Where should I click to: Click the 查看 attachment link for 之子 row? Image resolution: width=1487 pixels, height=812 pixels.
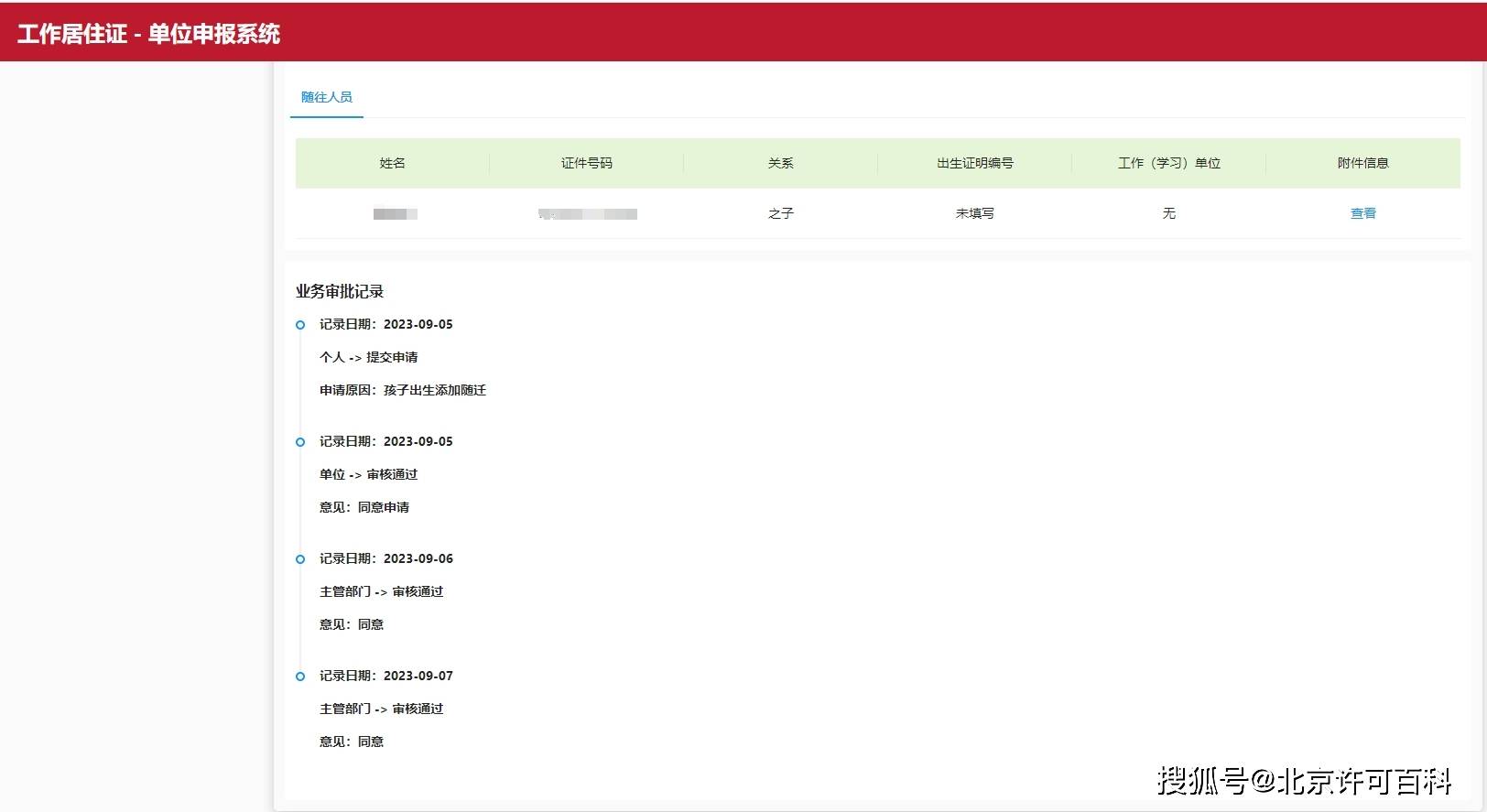point(1362,213)
